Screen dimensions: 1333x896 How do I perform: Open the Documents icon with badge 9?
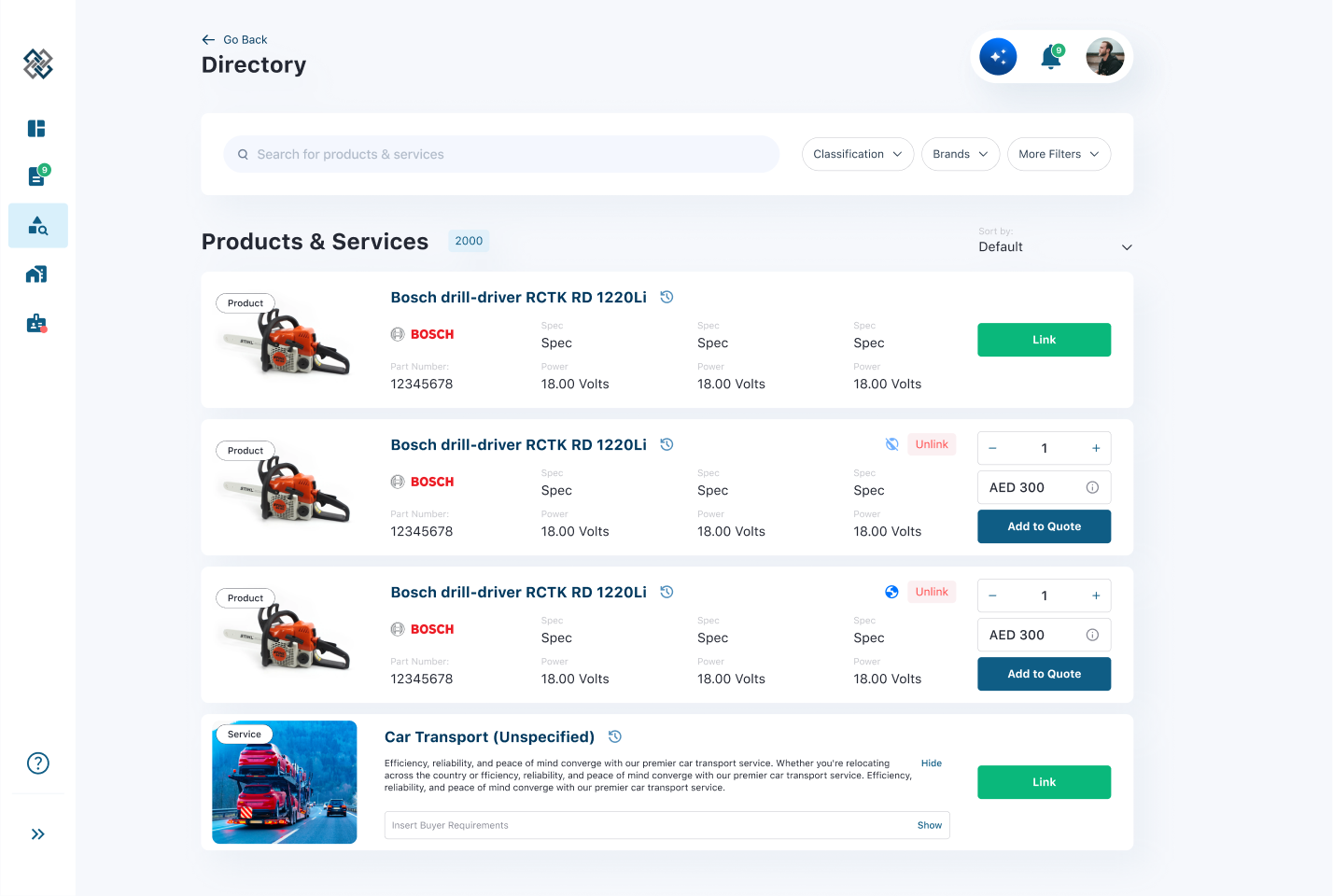point(37,176)
